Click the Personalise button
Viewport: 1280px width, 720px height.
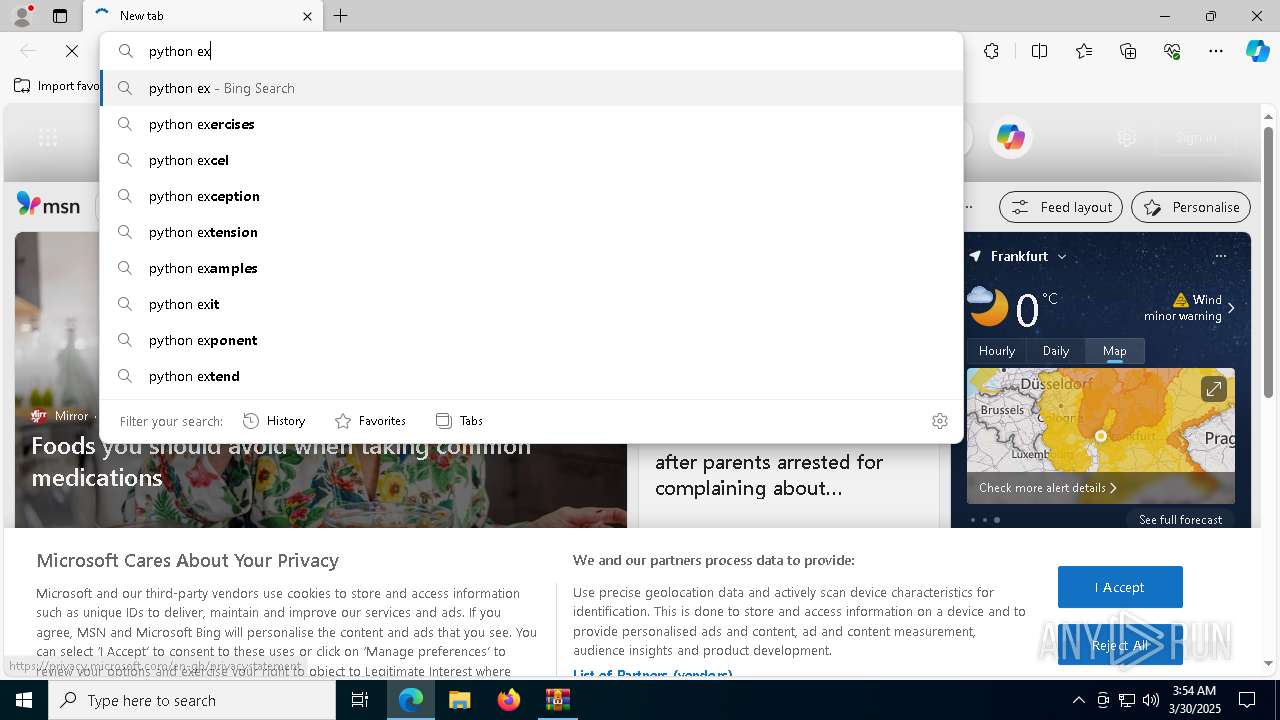click(x=1191, y=207)
